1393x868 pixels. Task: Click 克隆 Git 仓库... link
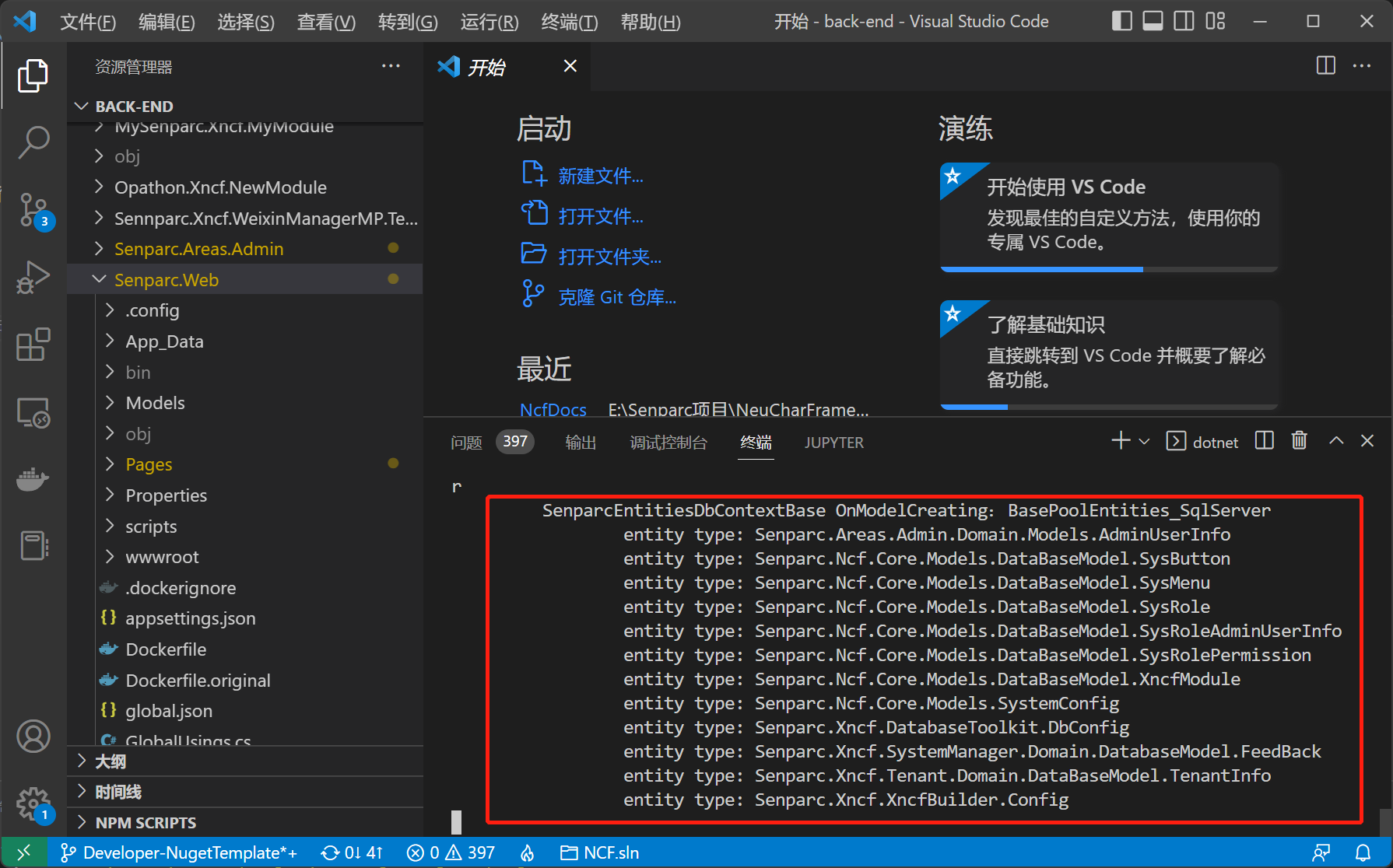point(617,297)
